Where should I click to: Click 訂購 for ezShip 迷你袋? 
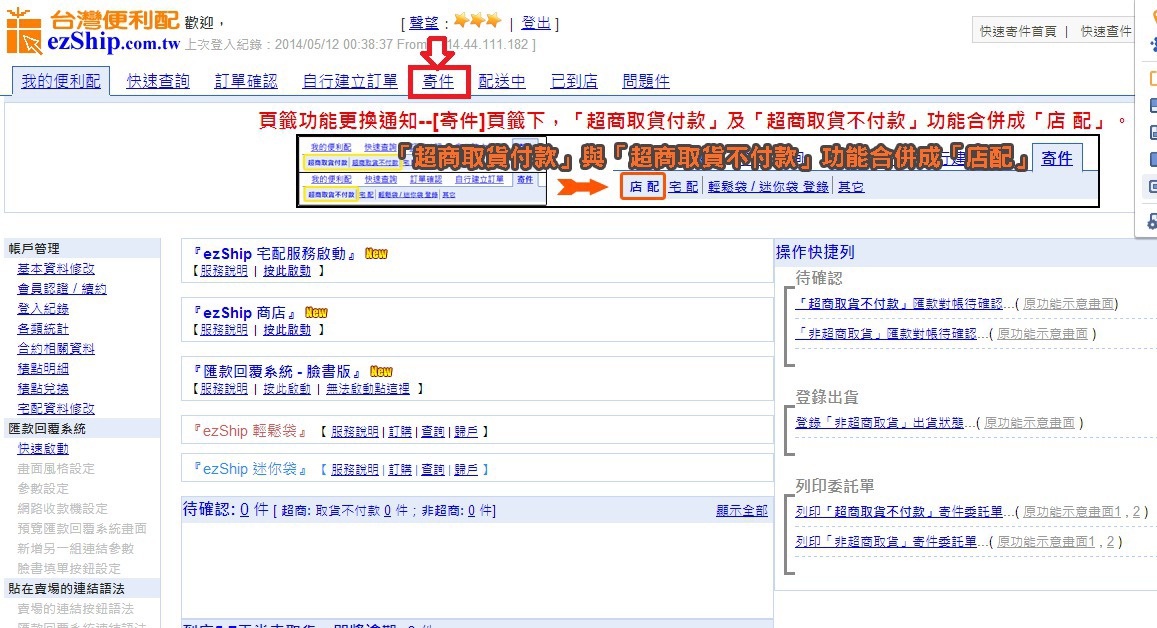400,469
